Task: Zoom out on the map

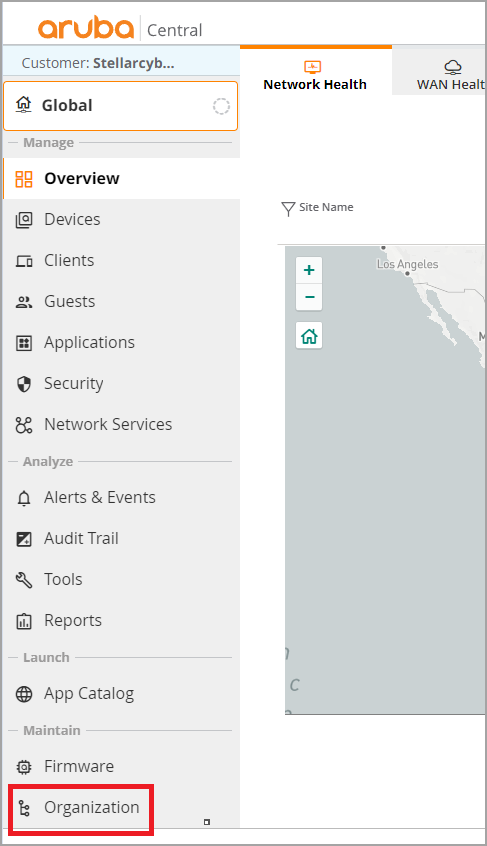Action: (309, 297)
